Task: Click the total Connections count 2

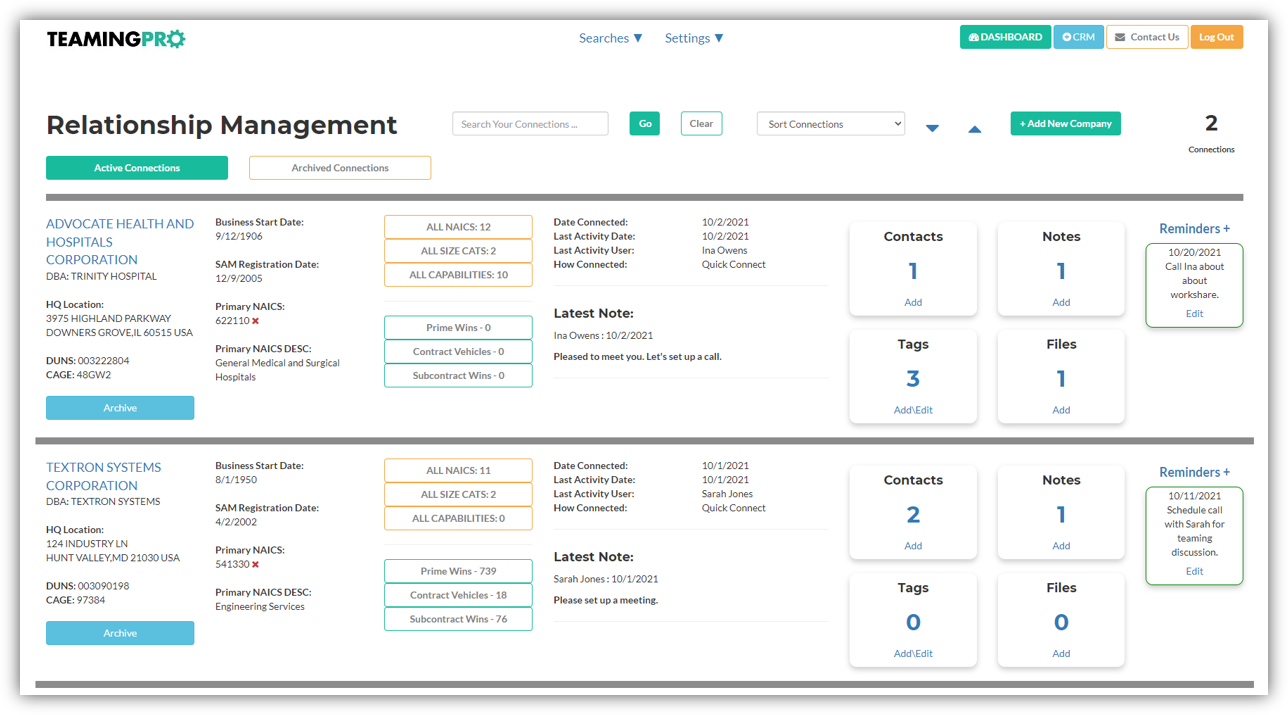Action: pos(1211,124)
